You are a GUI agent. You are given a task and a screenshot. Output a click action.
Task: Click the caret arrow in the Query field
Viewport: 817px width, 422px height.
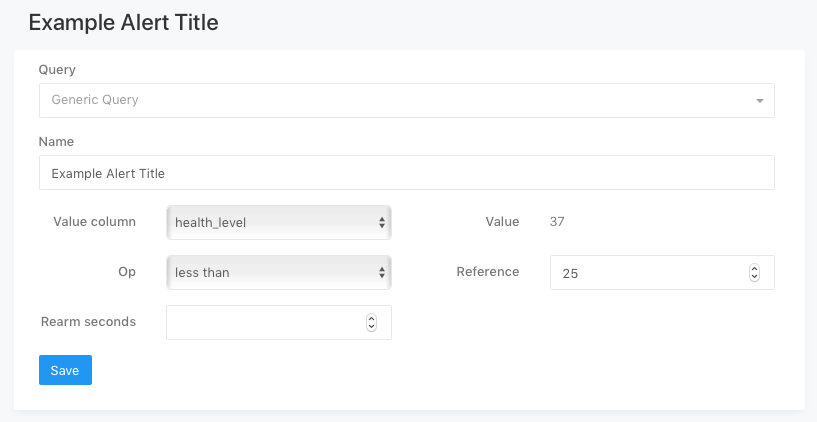[759, 101]
